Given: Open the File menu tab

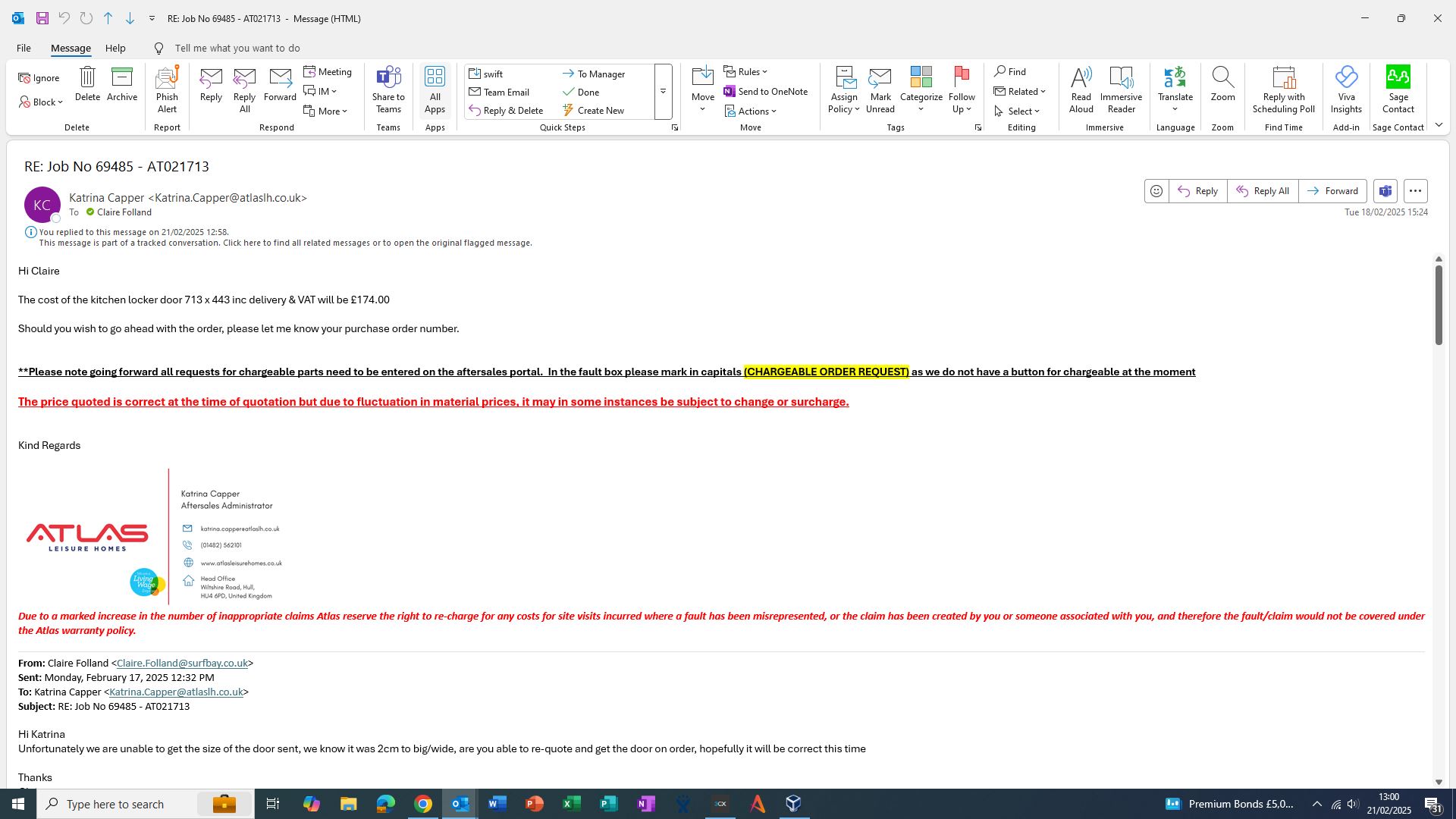Looking at the screenshot, I should click(24, 48).
